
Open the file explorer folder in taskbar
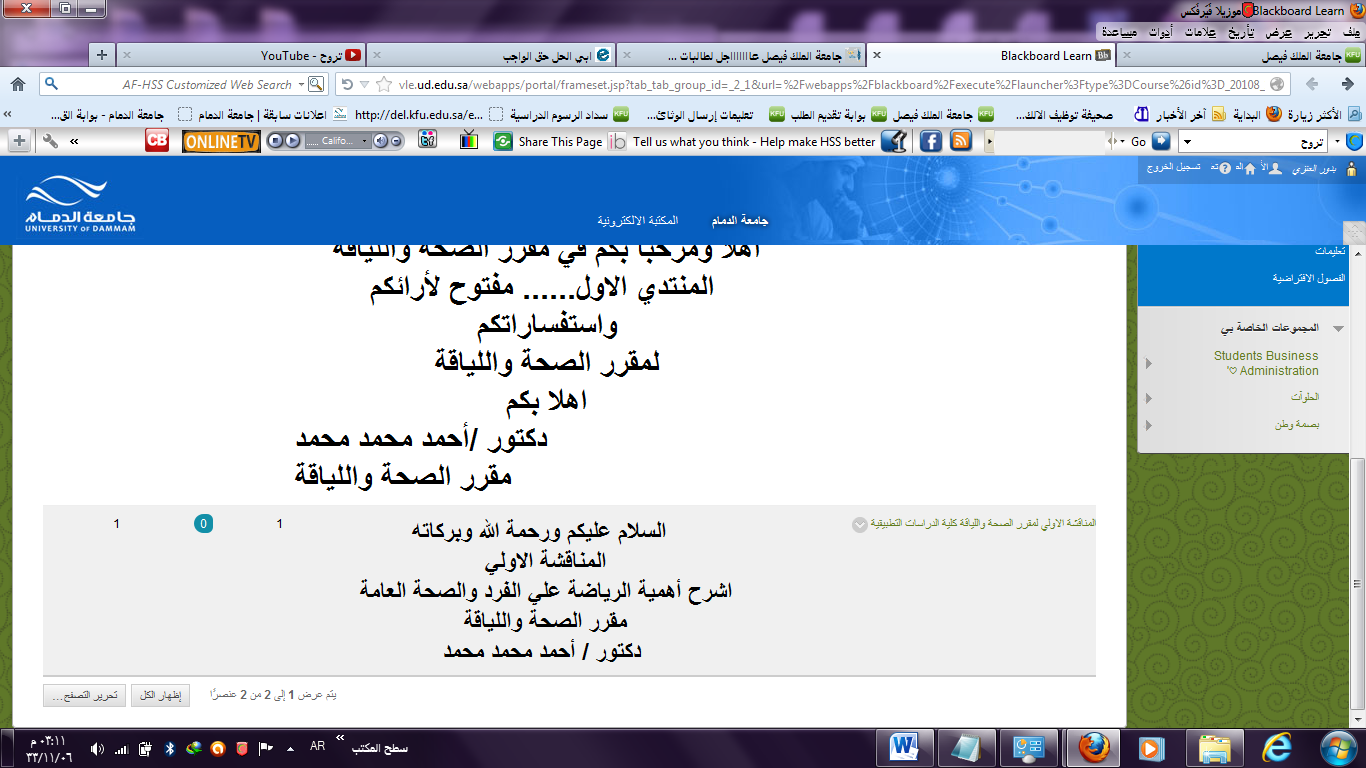(x=1215, y=747)
